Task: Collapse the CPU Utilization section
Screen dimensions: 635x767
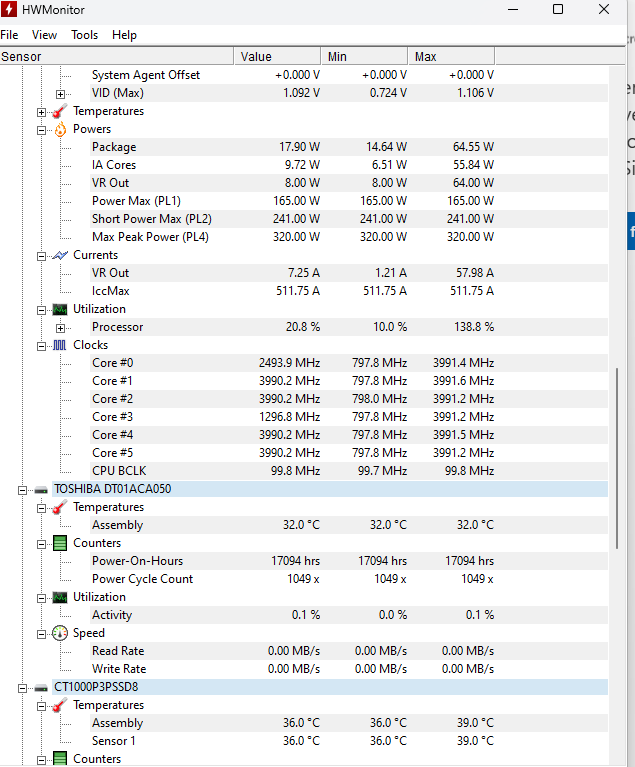Action: tap(42, 310)
